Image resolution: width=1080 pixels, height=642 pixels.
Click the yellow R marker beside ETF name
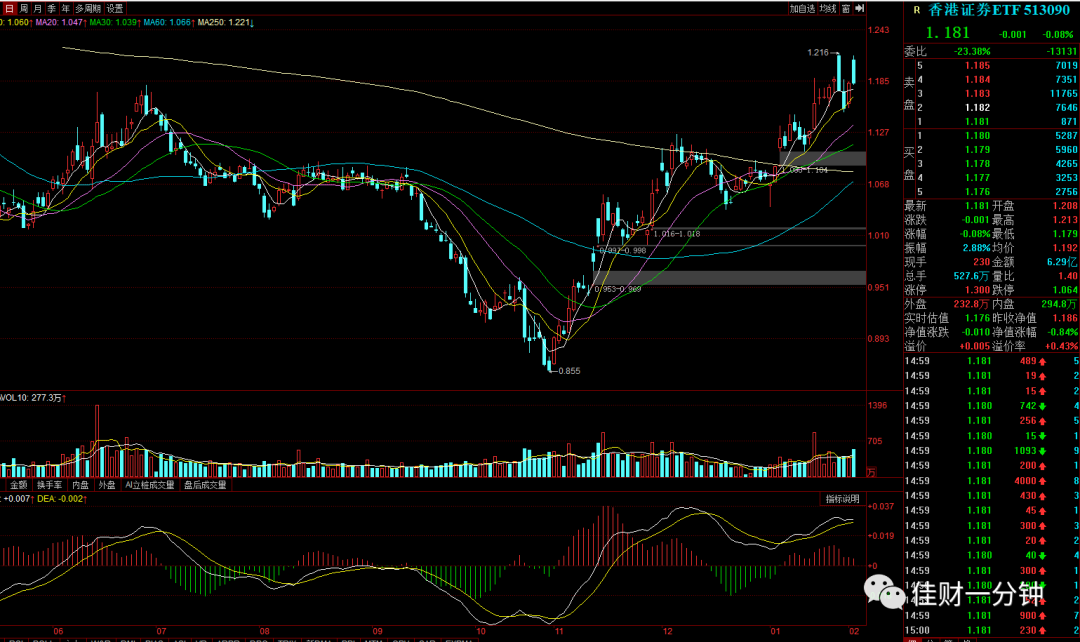[916, 10]
